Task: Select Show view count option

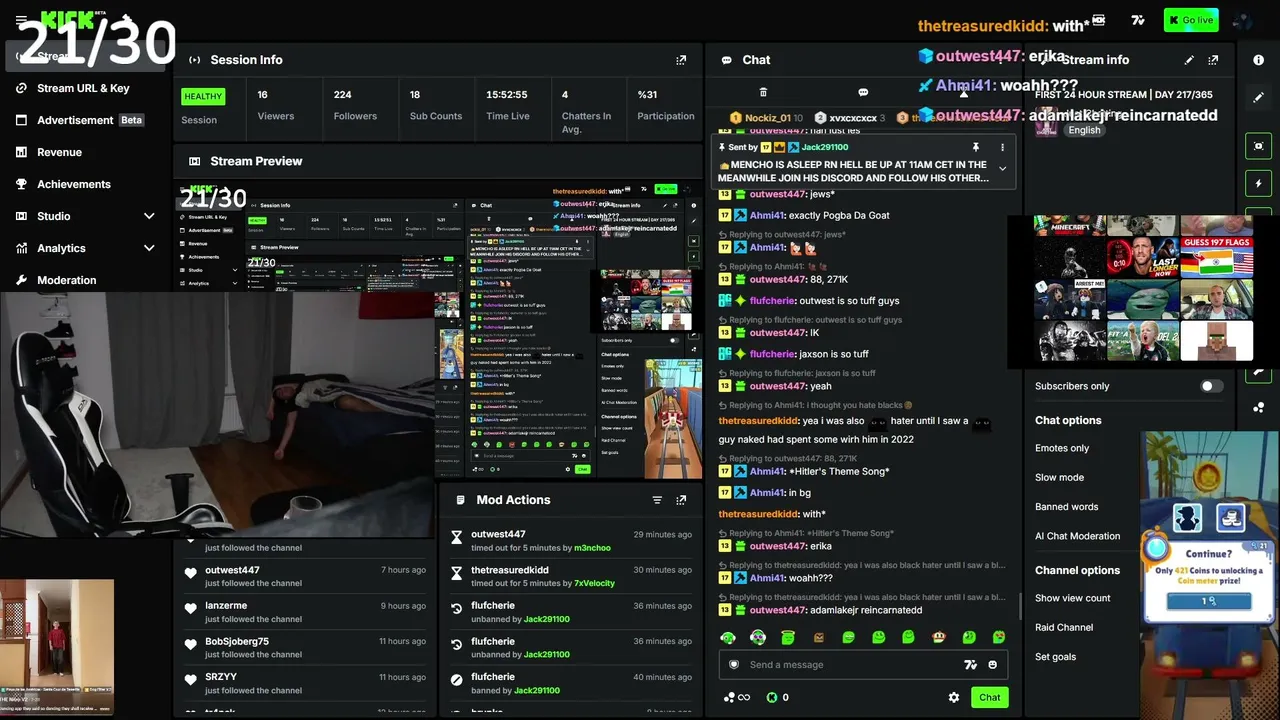Action: pos(1072,598)
